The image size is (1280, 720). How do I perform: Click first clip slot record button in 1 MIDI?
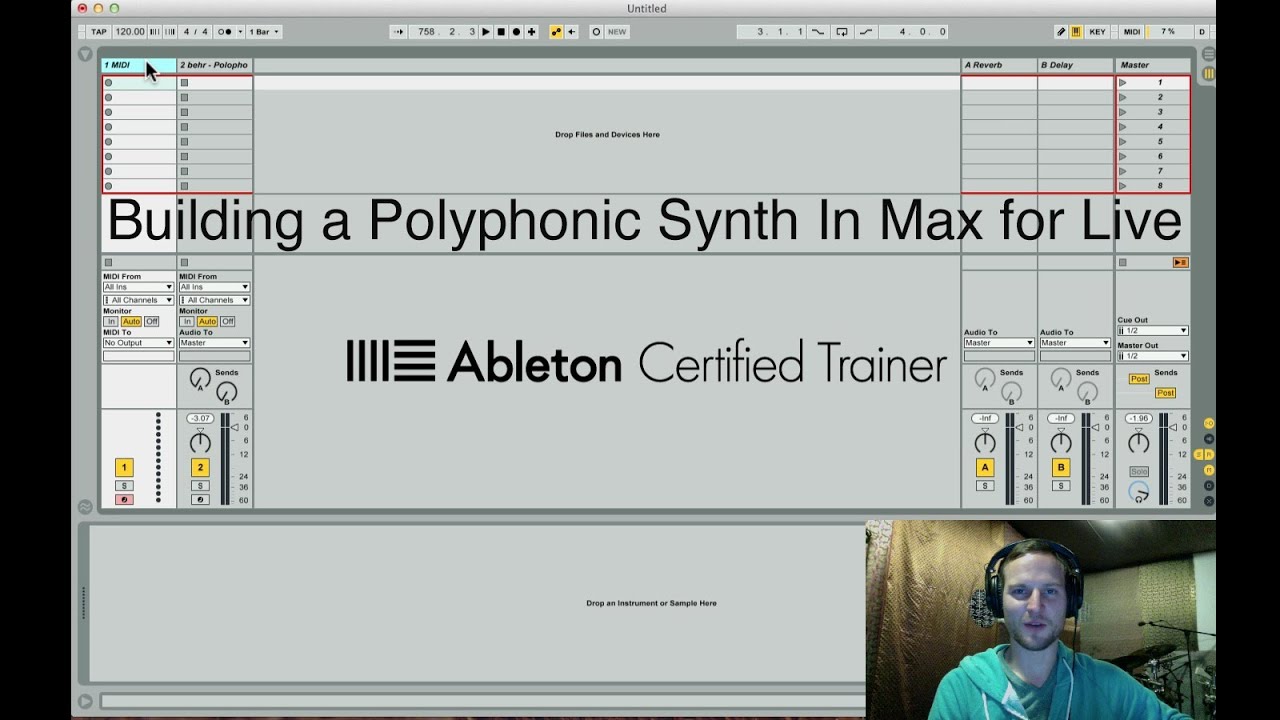click(109, 83)
